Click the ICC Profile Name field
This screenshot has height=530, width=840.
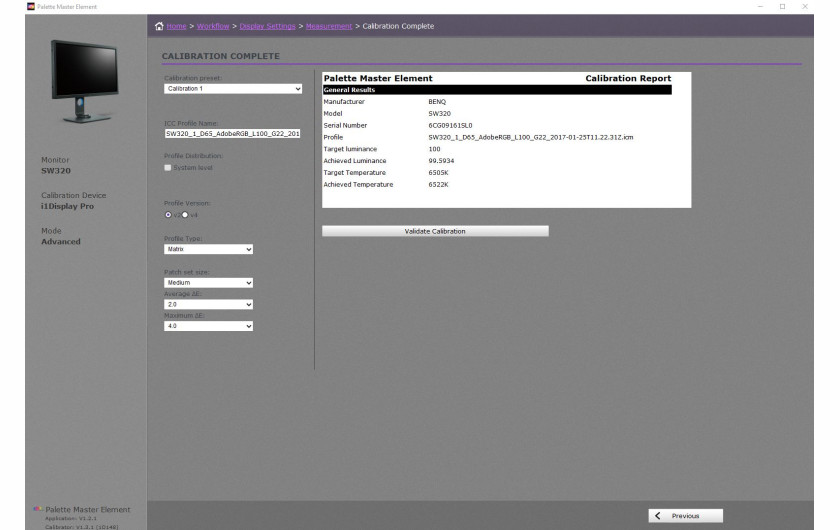click(x=232, y=133)
